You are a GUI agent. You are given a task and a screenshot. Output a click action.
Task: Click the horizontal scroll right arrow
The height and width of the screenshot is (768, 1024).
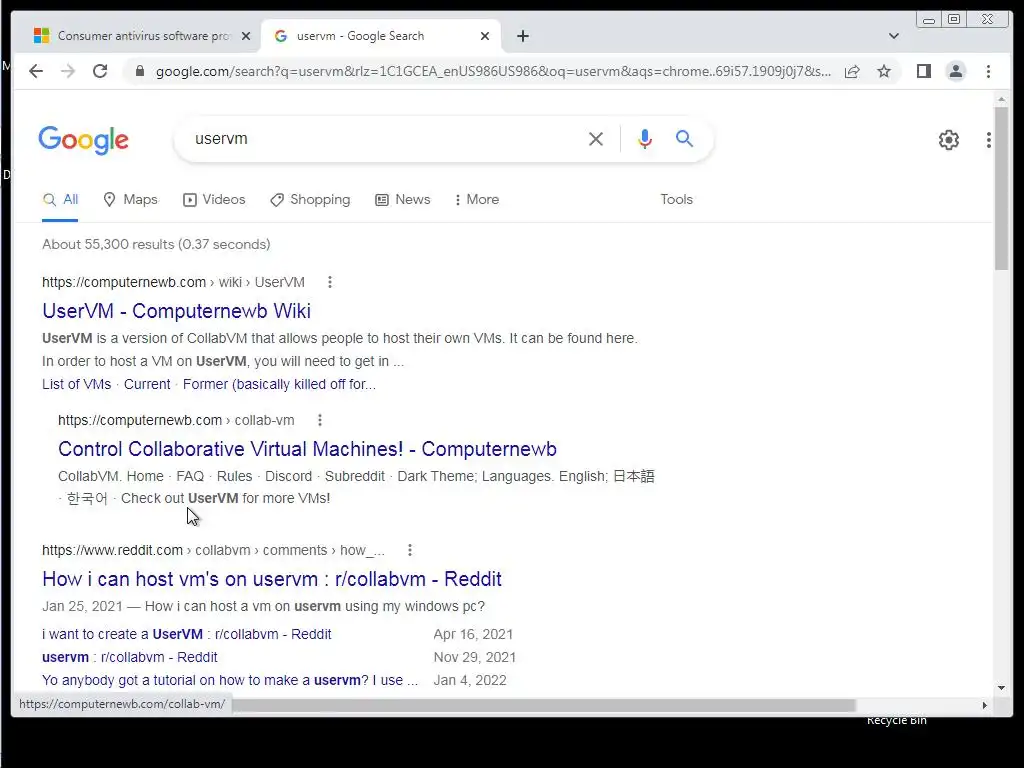click(x=985, y=705)
